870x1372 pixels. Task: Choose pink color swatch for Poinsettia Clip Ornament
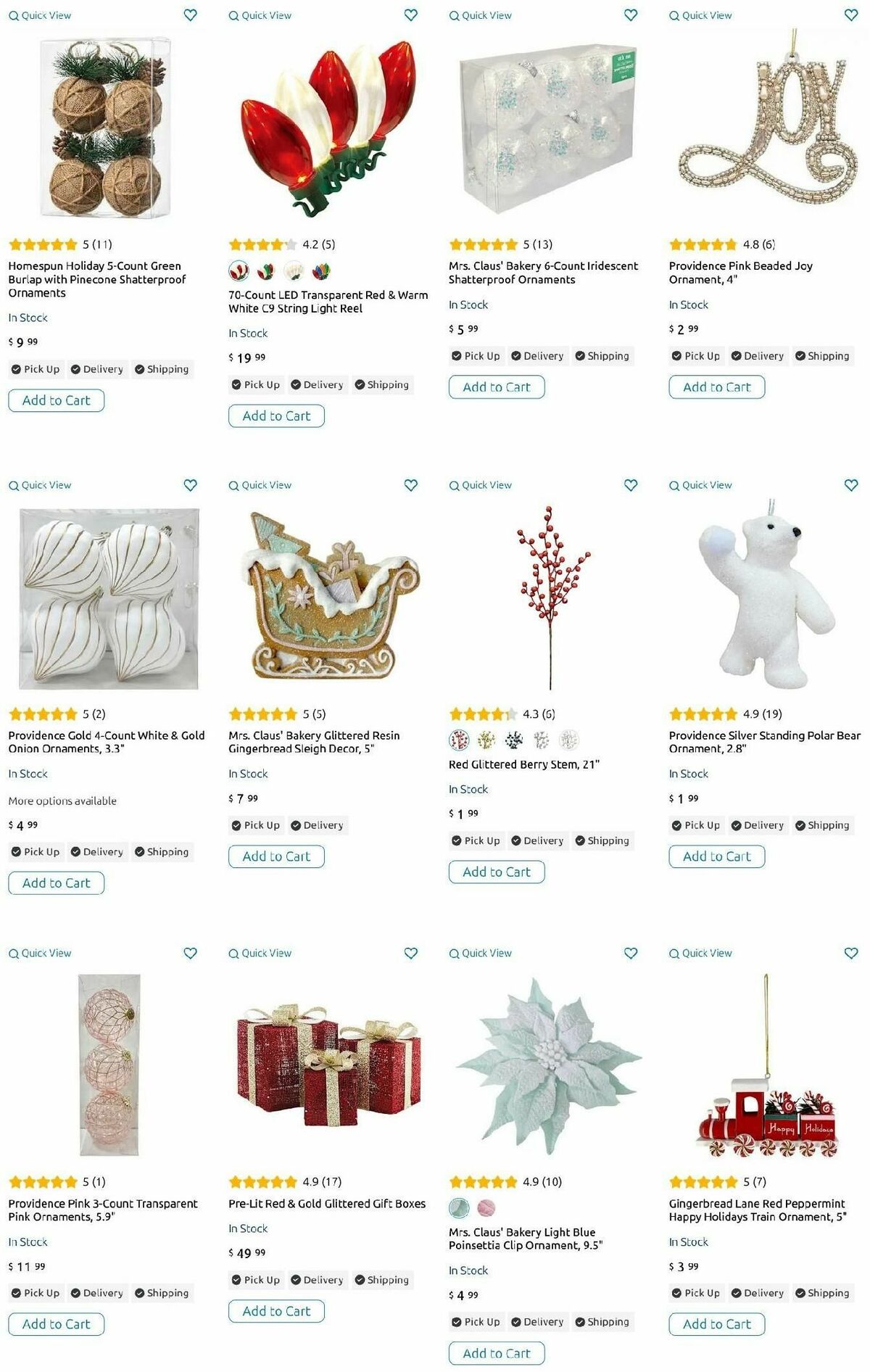pos(486,1208)
